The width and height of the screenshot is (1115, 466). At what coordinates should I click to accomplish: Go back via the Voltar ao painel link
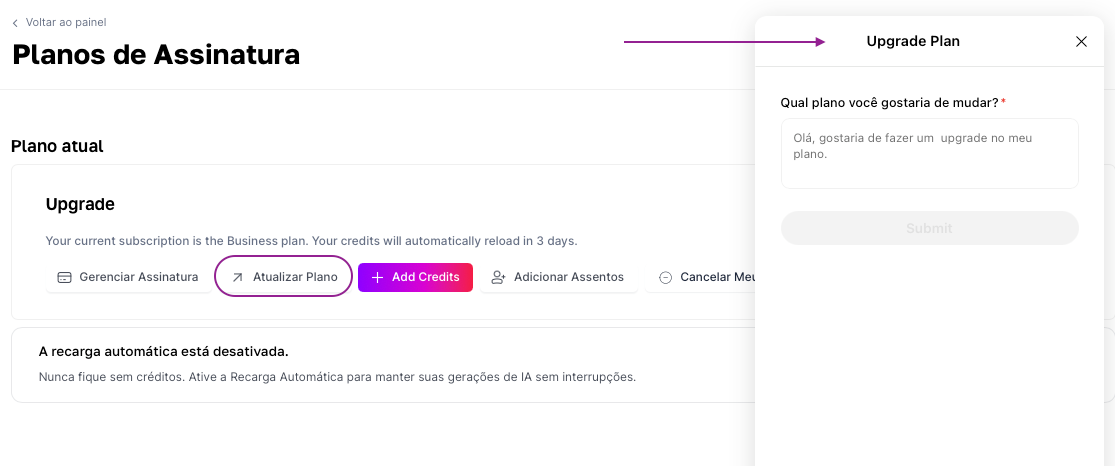click(66, 22)
